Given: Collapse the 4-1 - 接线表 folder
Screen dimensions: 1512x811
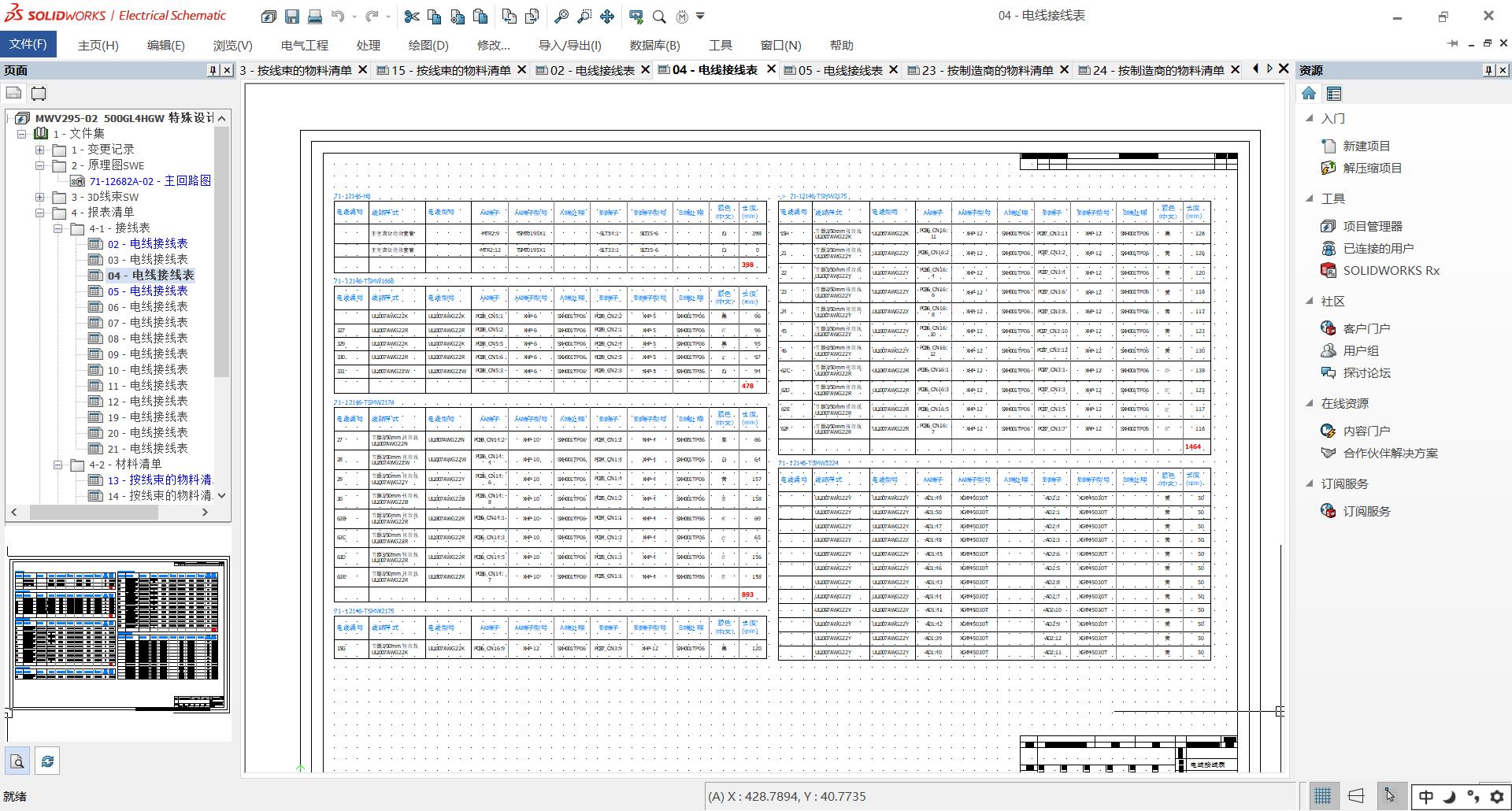Looking at the screenshot, I should point(58,228).
